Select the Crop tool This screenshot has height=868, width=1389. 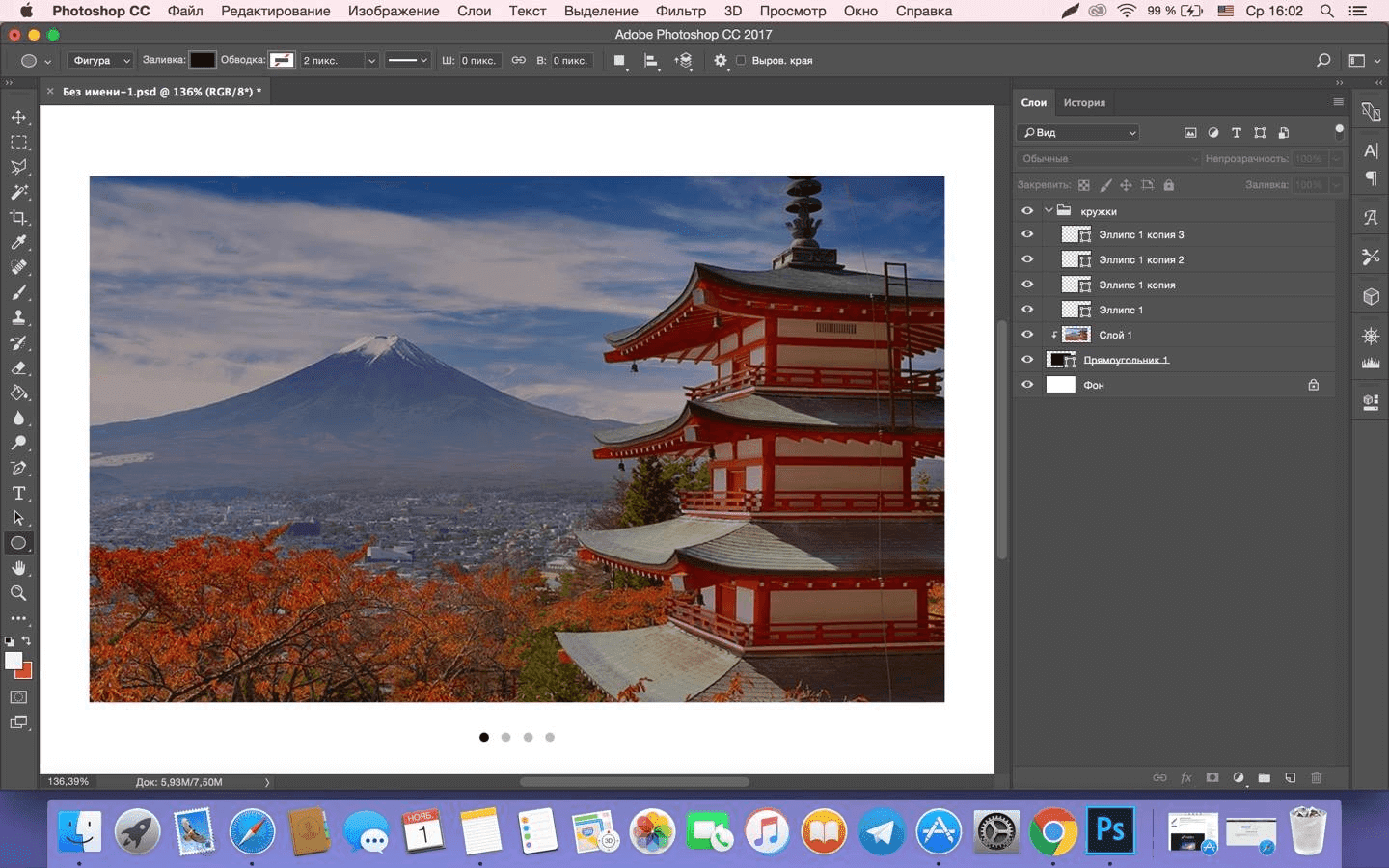18,217
